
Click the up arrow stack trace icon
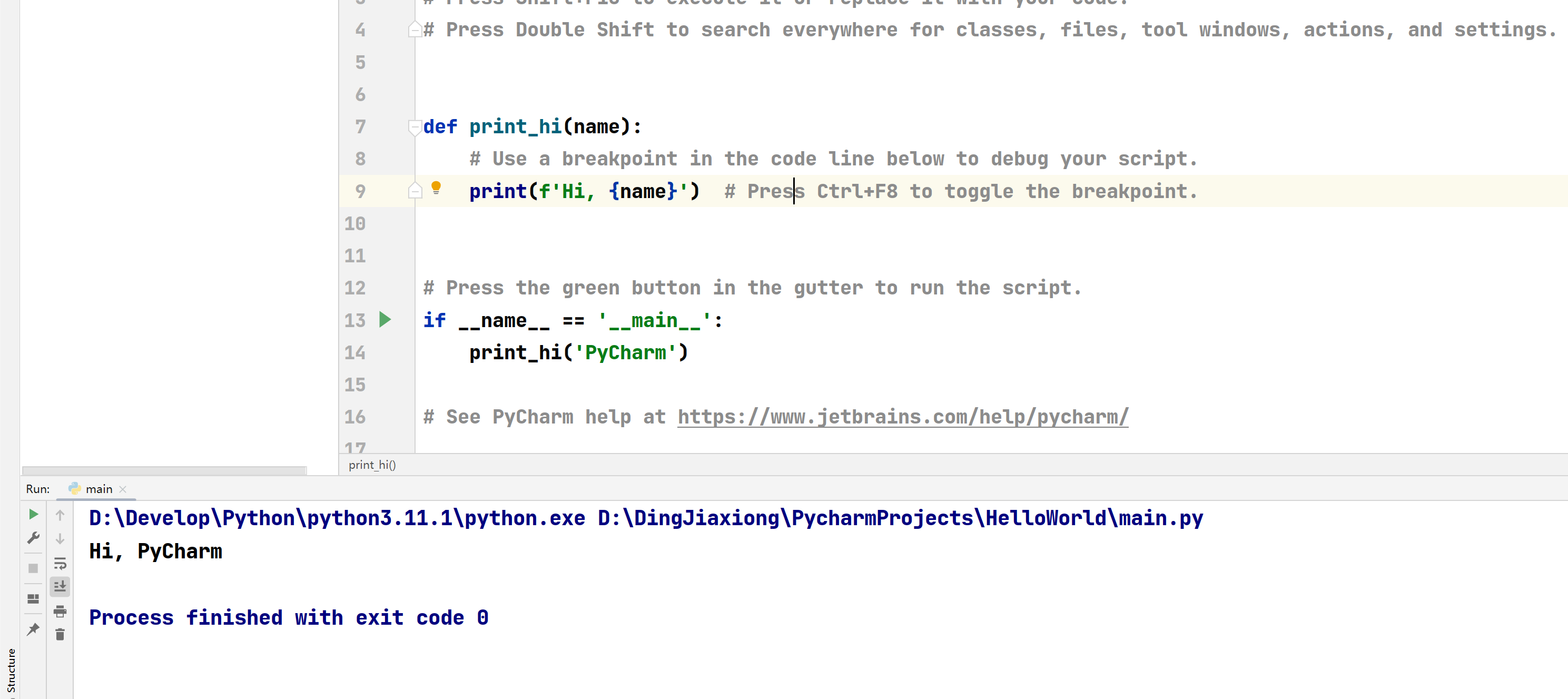click(x=60, y=515)
